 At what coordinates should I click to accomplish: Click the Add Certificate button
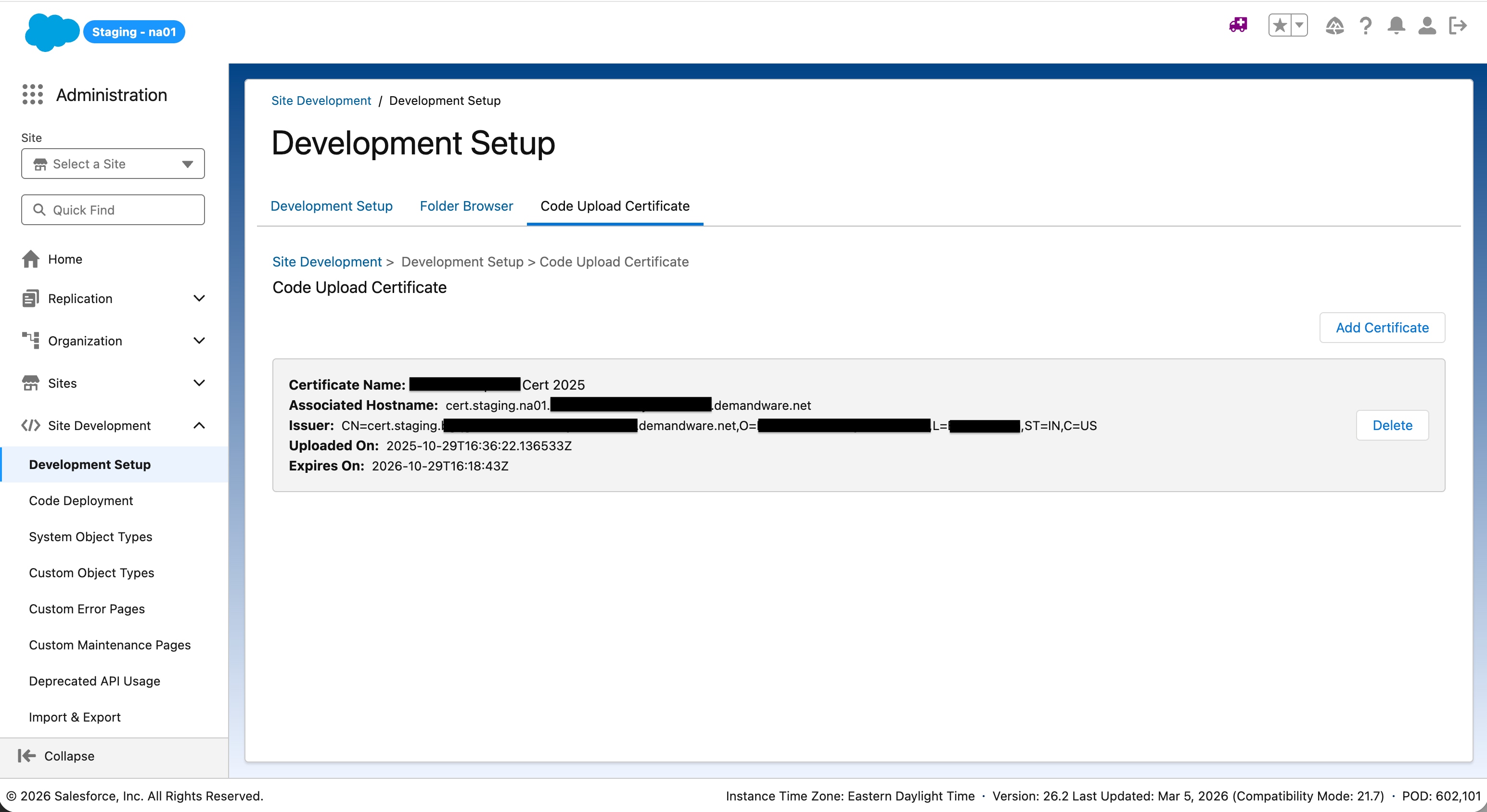[x=1382, y=327]
